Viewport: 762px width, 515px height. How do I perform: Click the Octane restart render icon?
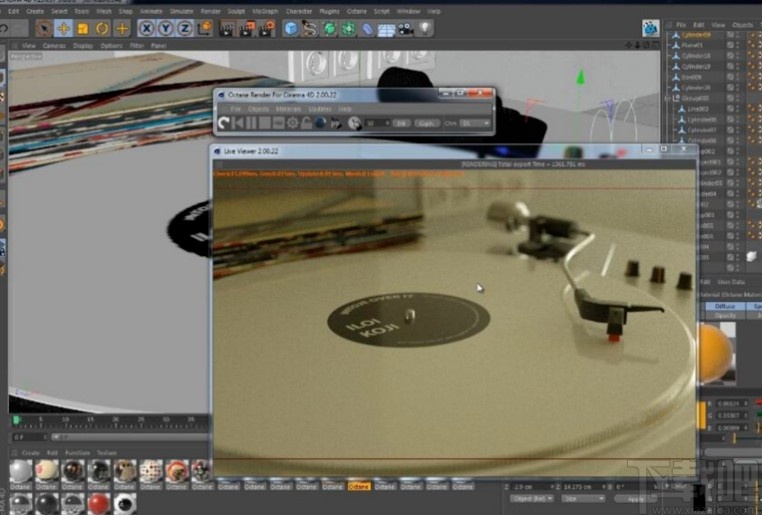click(226, 123)
